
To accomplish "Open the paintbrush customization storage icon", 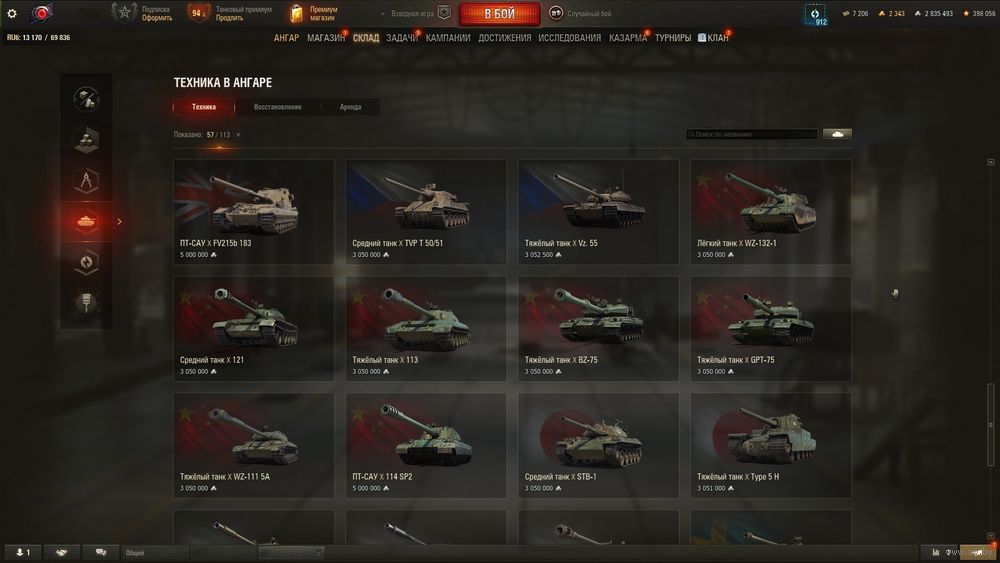I will pos(86,302).
